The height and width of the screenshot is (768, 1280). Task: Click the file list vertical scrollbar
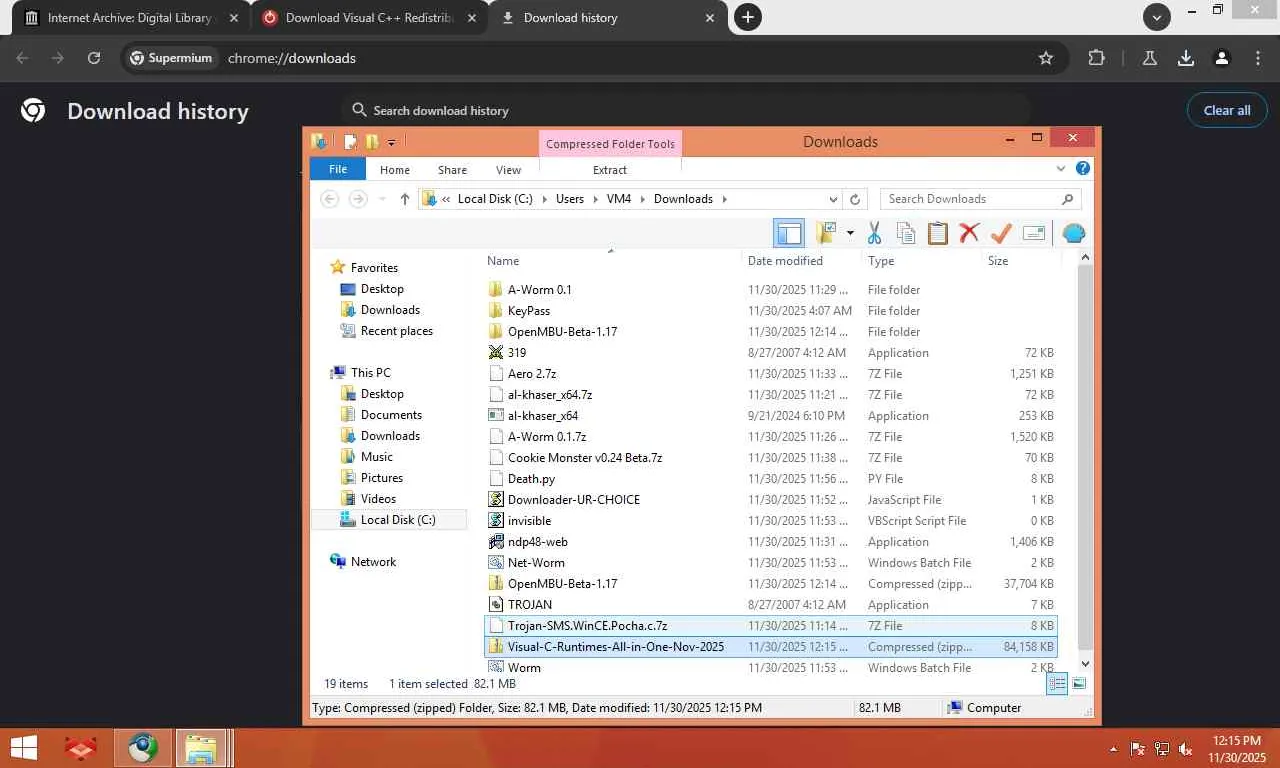coord(1086,460)
